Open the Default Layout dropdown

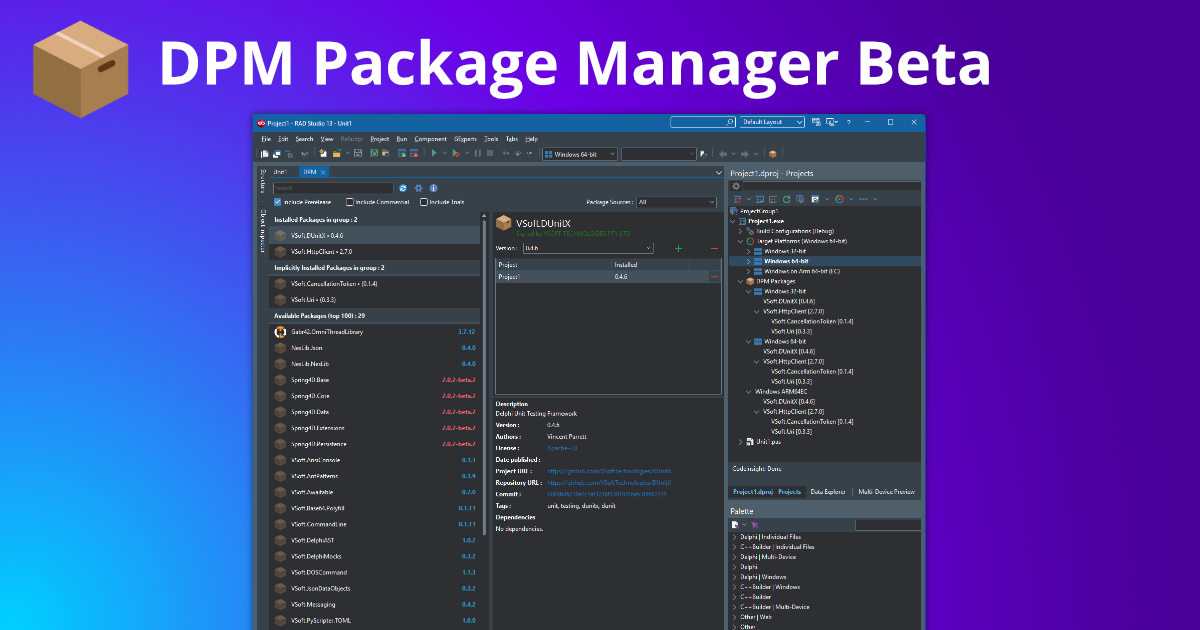pyautogui.click(x=772, y=122)
